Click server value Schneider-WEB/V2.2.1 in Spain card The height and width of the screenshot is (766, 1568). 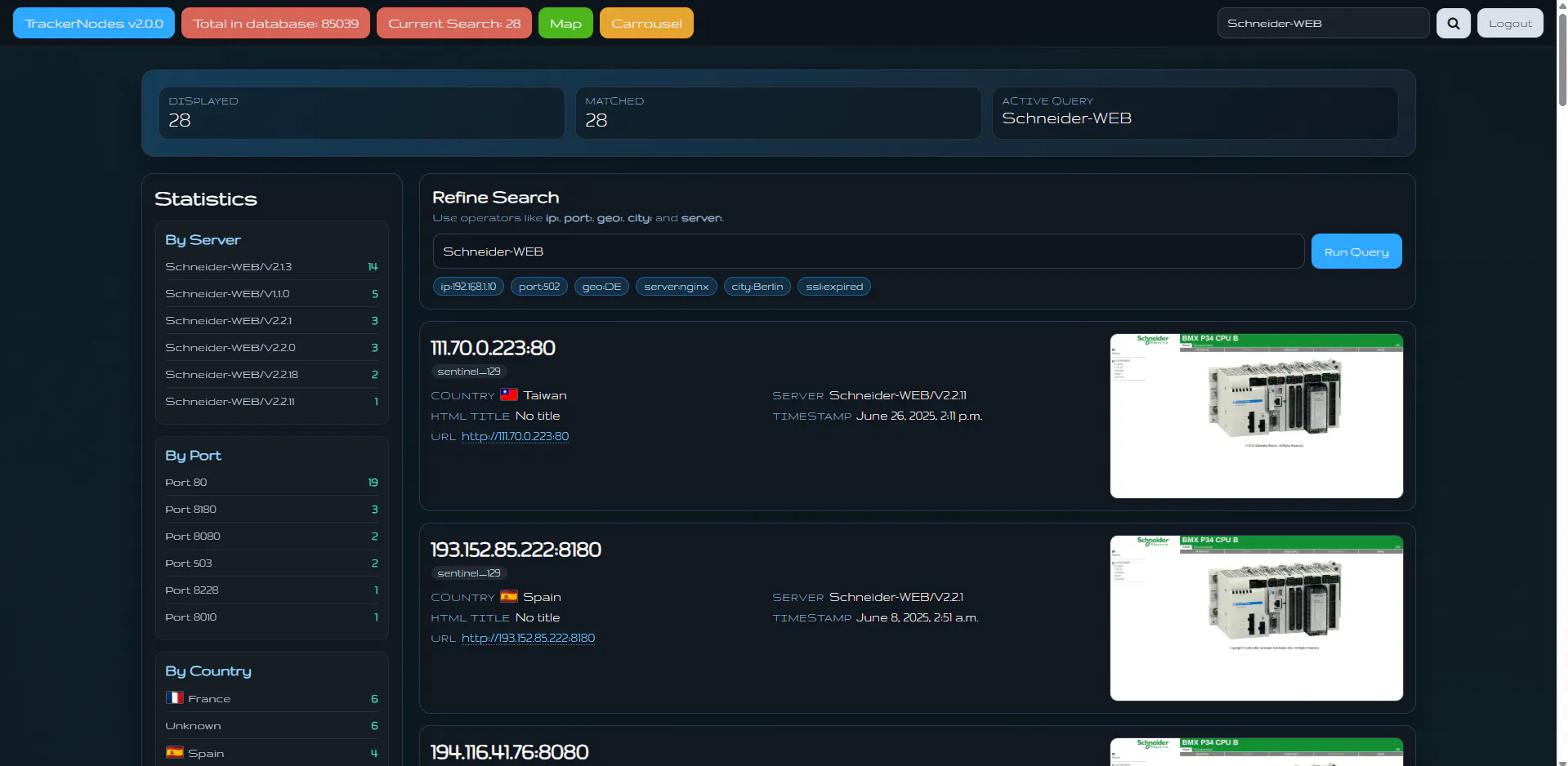pyautogui.click(x=896, y=597)
